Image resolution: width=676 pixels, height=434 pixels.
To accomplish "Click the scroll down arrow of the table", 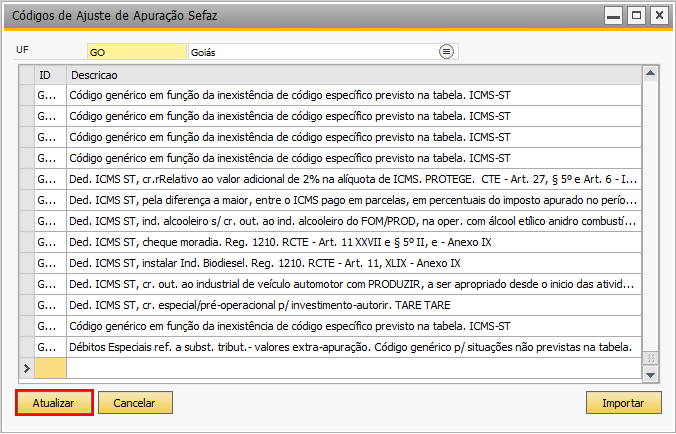I will coord(650,375).
